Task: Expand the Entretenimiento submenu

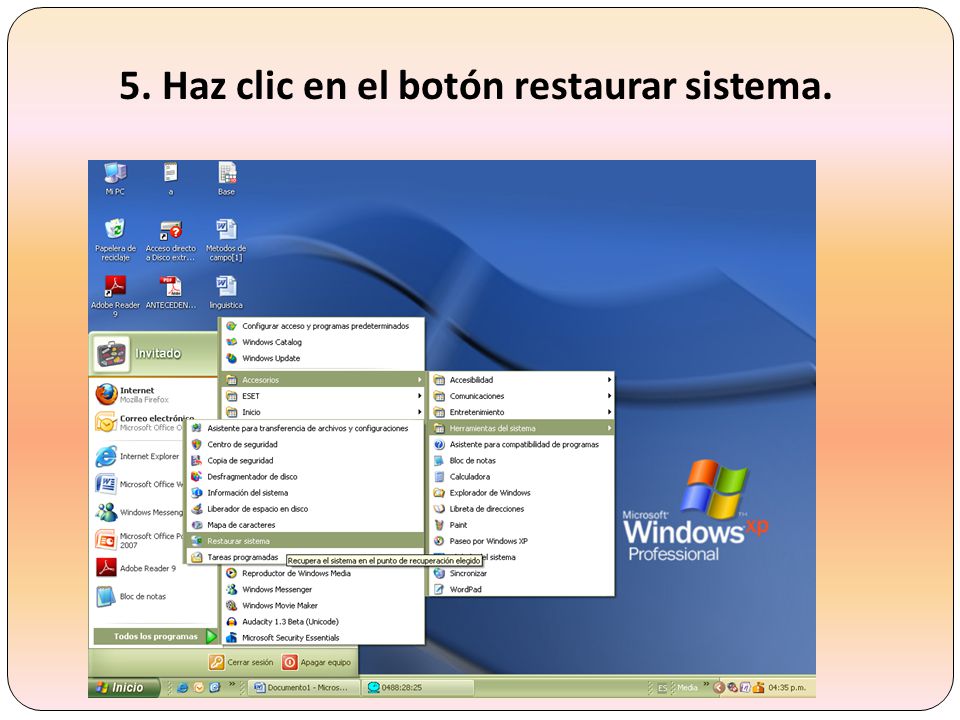Action: click(520, 412)
